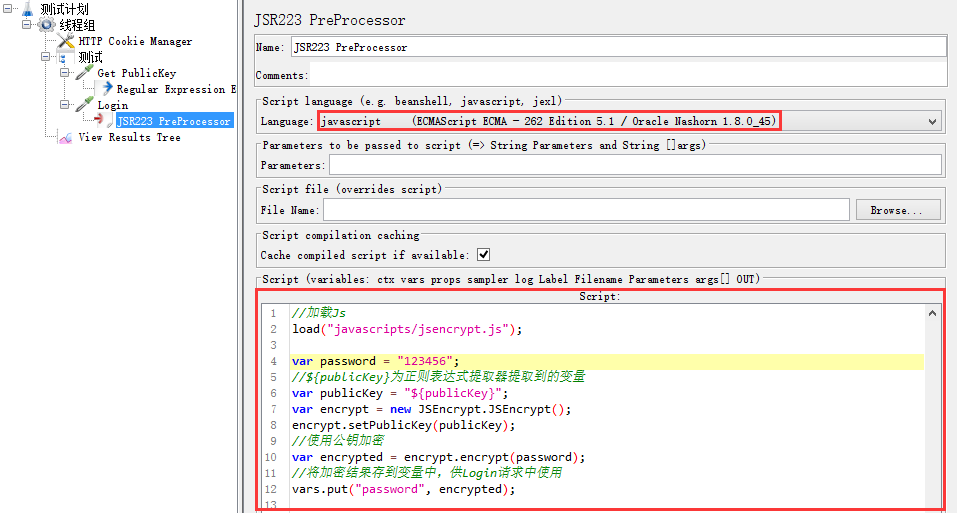Click line encrypt.setPublicKey(publicKey)
Image resolution: width=957 pixels, height=513 pixels.
point(403,425)
